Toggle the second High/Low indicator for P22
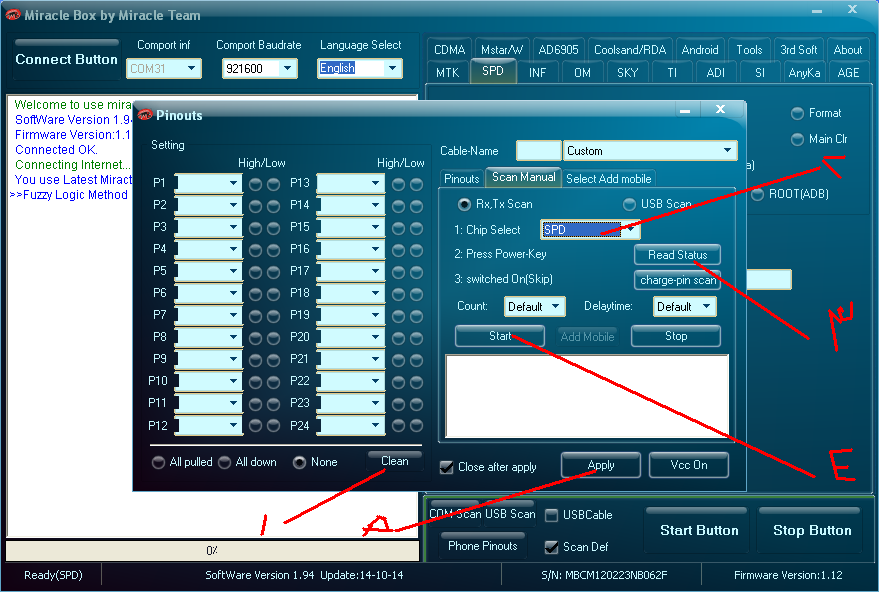Viewport: 879px width, 592px height. [x=417, y=383]
